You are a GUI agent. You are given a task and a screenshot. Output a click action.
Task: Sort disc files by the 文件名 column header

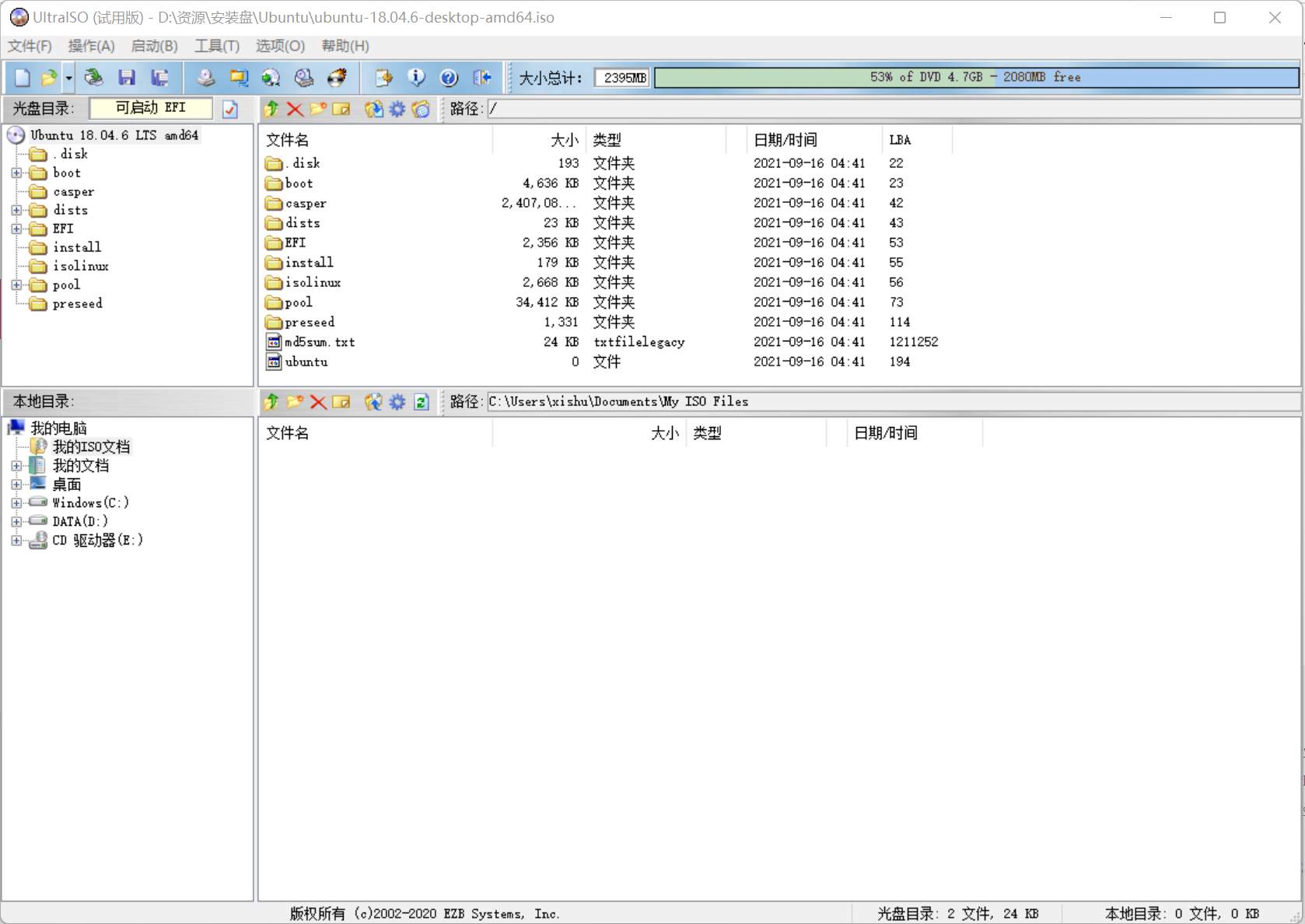click(376, 140)
